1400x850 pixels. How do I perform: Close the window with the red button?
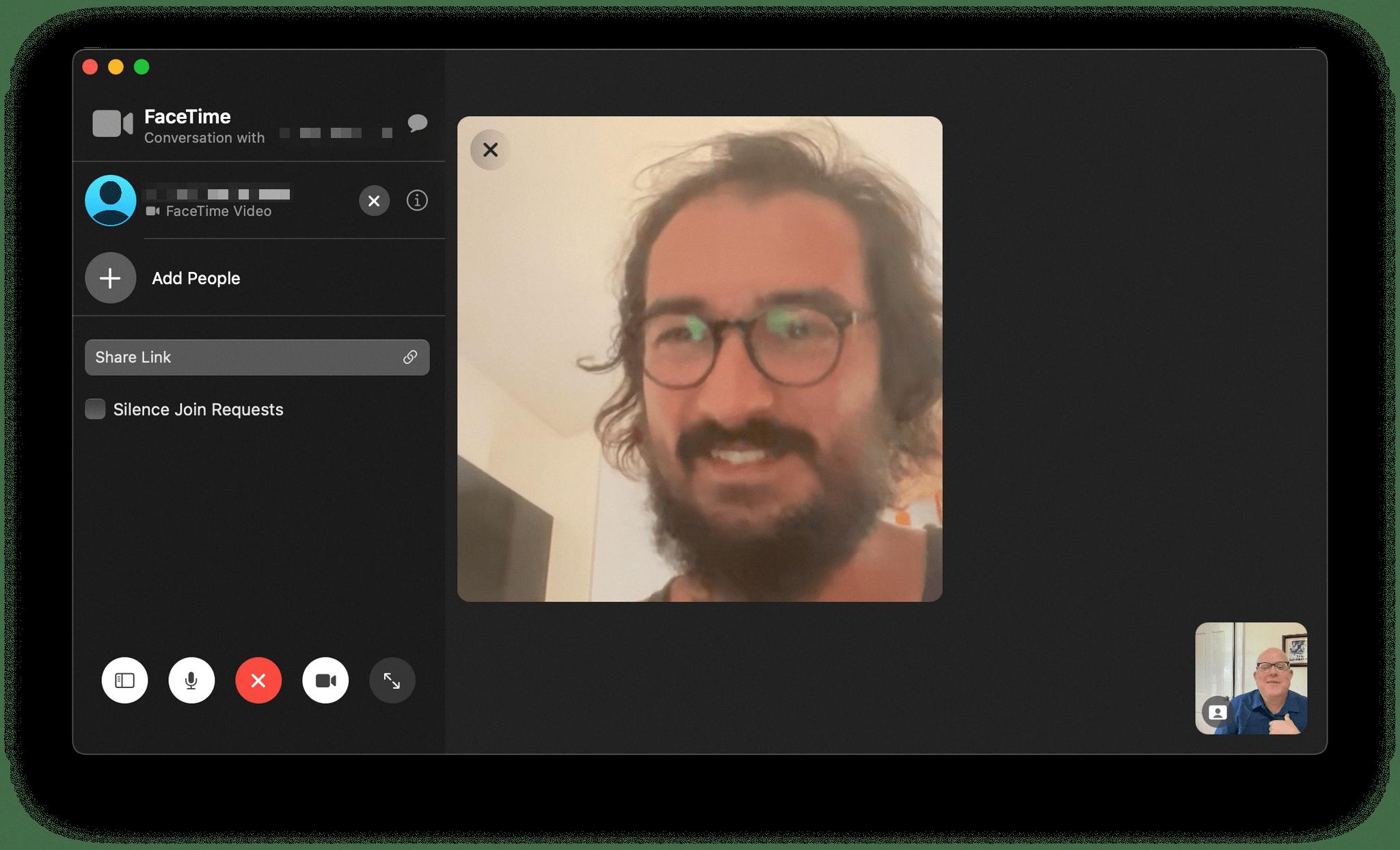pos(90,67)
